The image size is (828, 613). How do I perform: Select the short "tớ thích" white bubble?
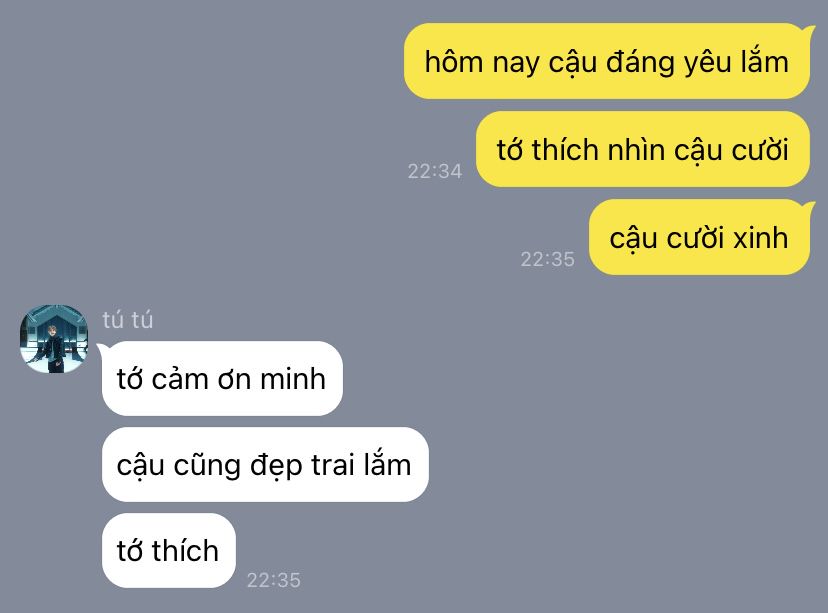(168, 551)
